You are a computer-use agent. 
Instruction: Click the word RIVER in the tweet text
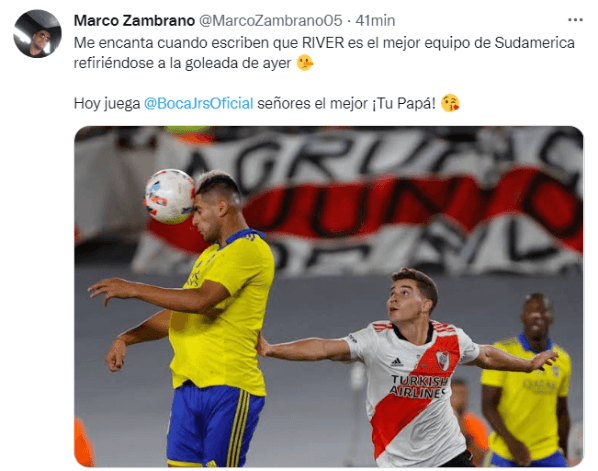[x=323, y=43]
